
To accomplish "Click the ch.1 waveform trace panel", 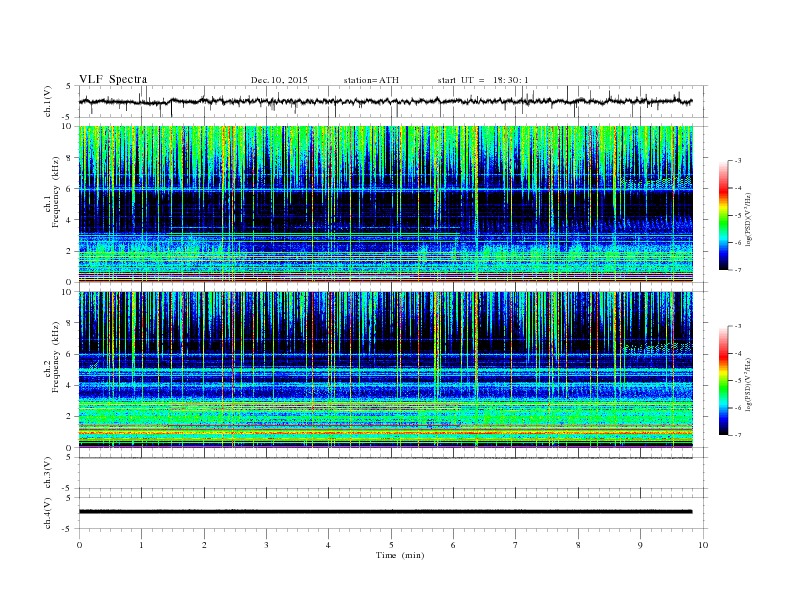I will (x=393, y=101).
